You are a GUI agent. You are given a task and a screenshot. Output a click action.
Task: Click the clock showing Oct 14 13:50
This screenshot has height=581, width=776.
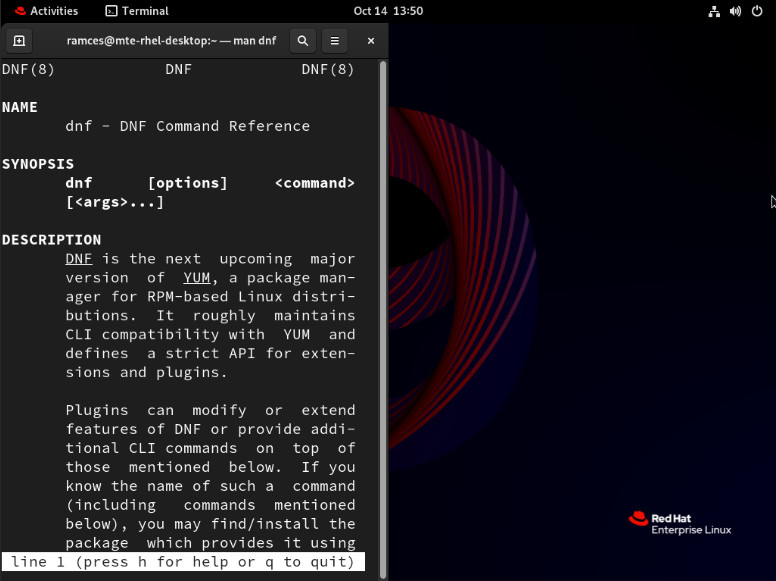point(388,11)
